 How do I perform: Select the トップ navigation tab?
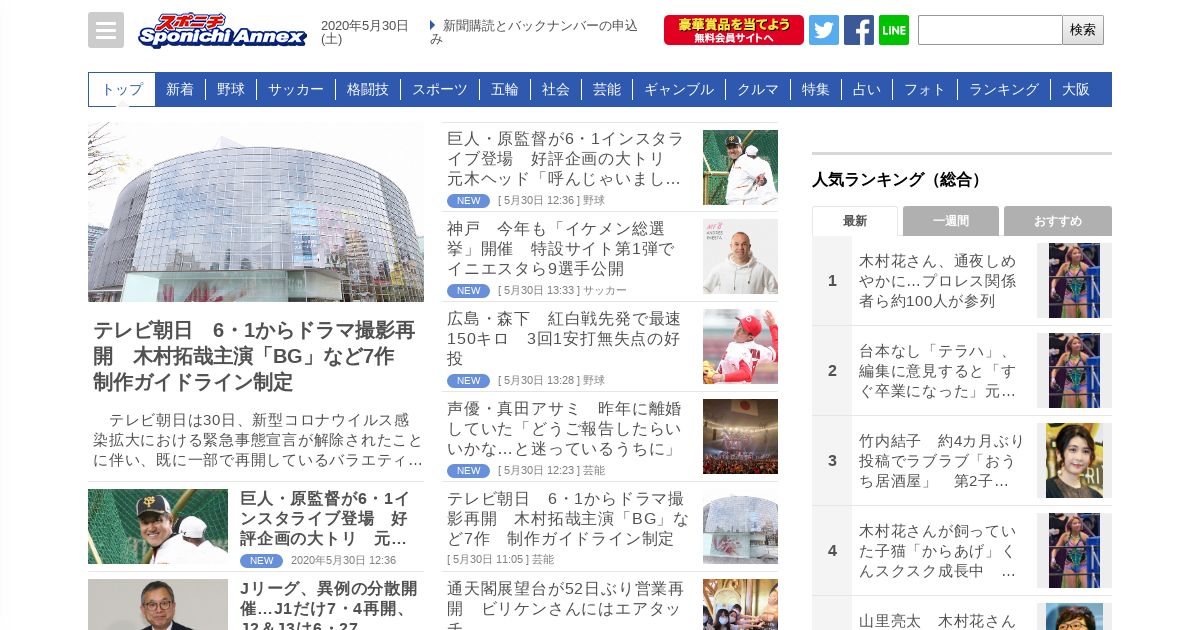click(x=122, y=89)
